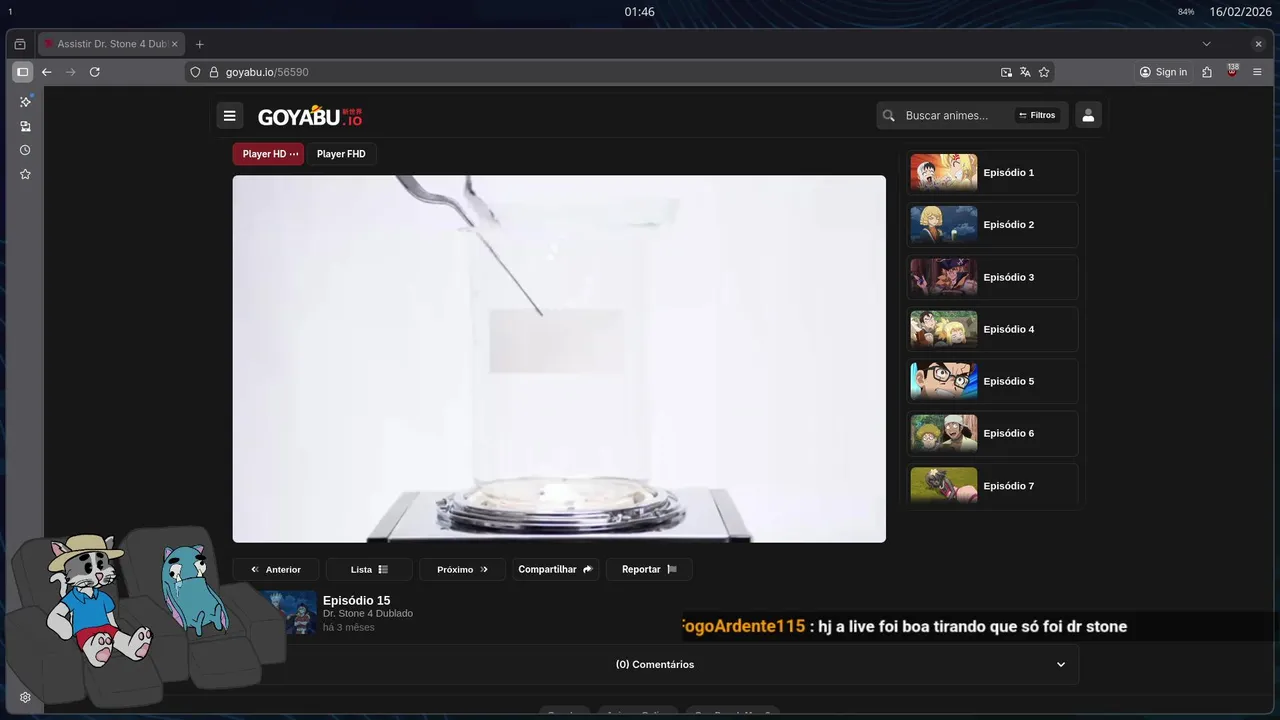Open the browser extensions puzzle icon
This screenshot has height=720, width=1280.
click(x=1207, y=72)
